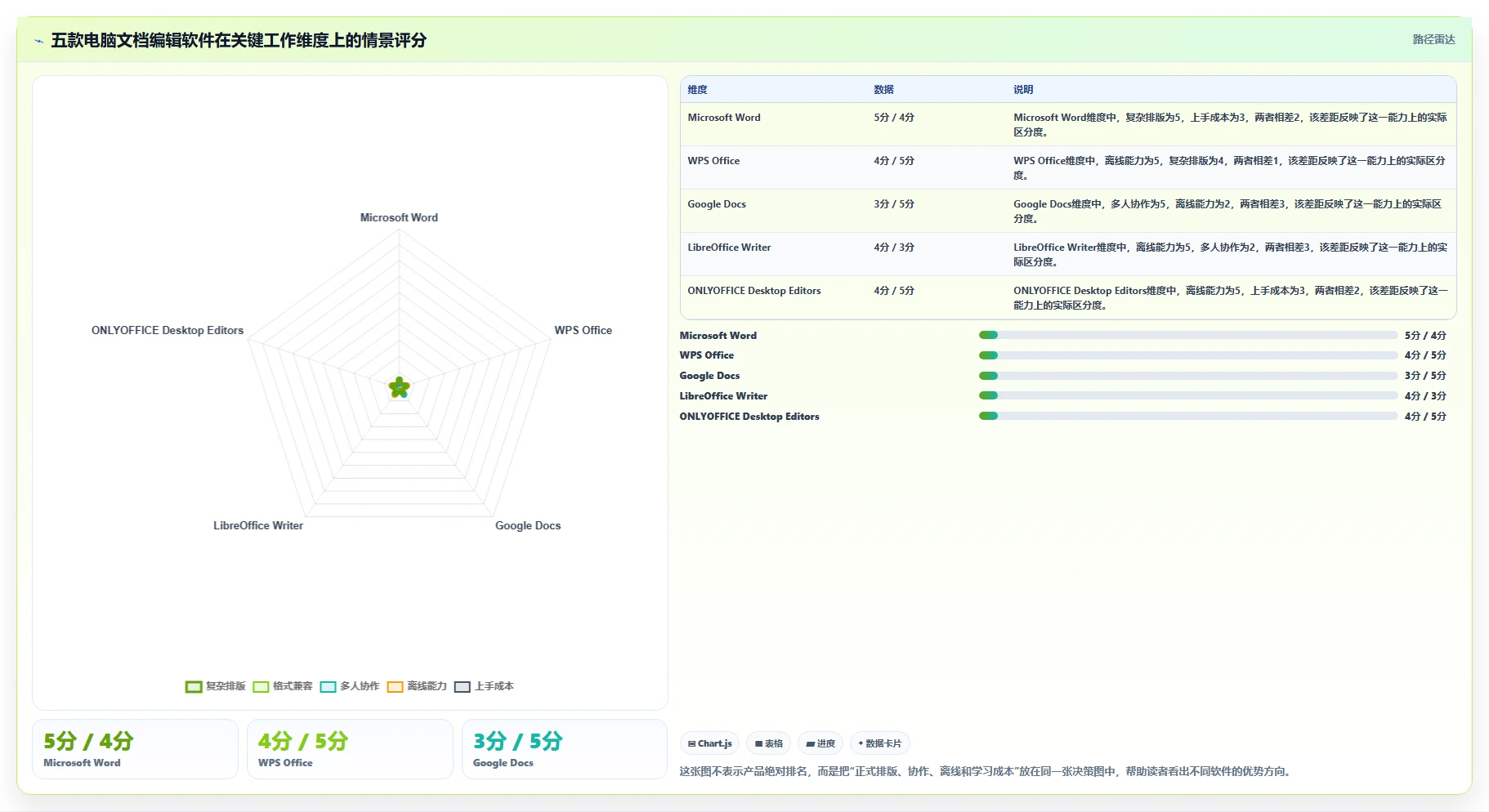Click ONLYOFFICE Desktop Editors axis label on radar
Viewport: 1489px width, 812px height.
(x=168, y=331)
